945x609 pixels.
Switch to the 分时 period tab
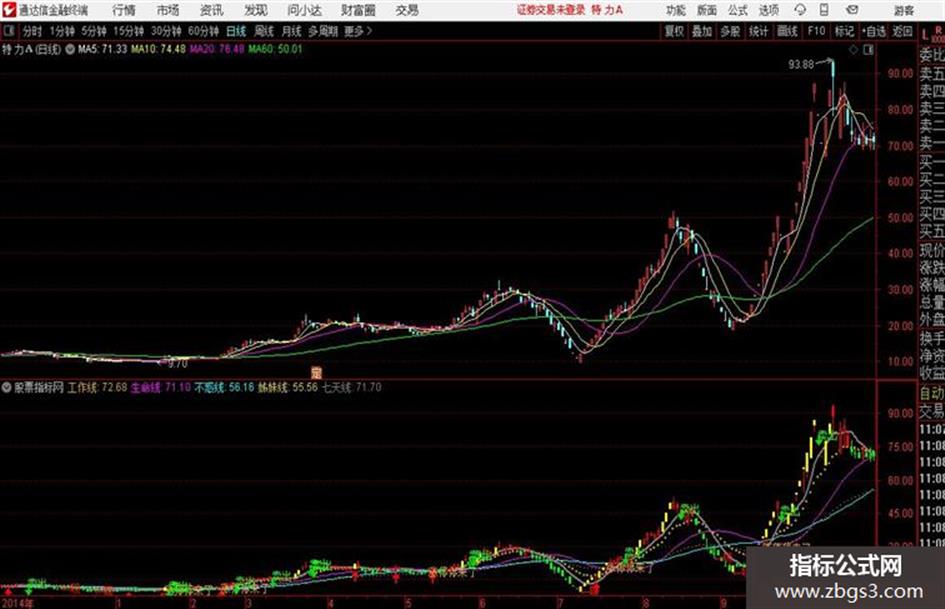[33, 31]
